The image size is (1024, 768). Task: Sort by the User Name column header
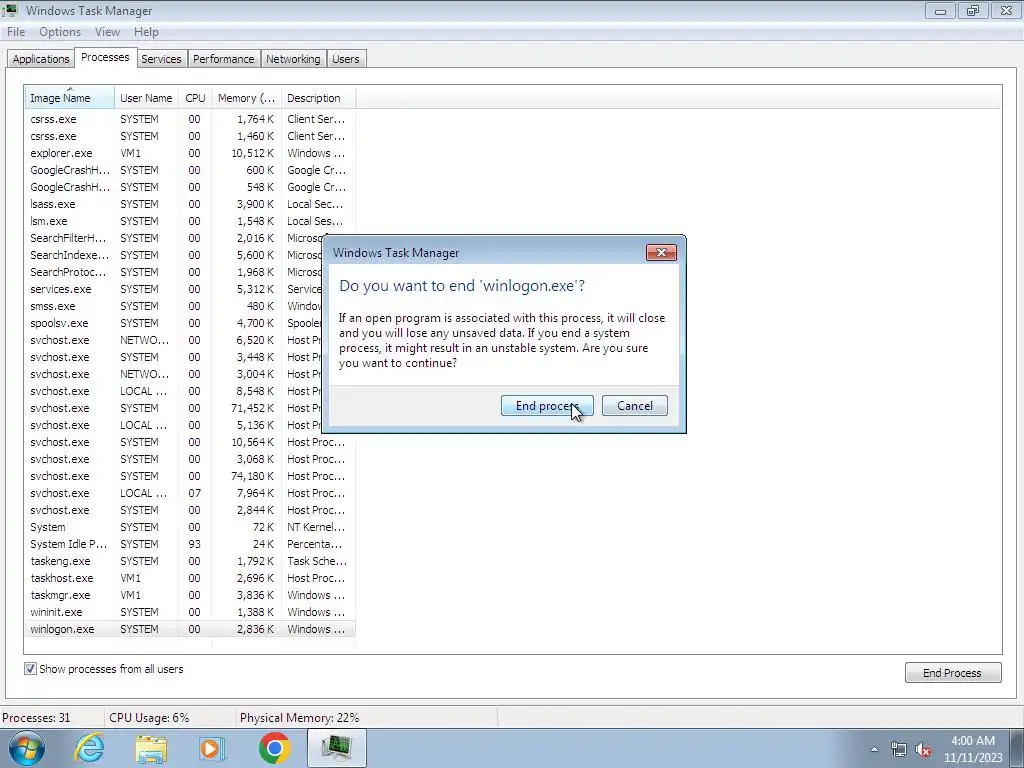coord(146,97)
